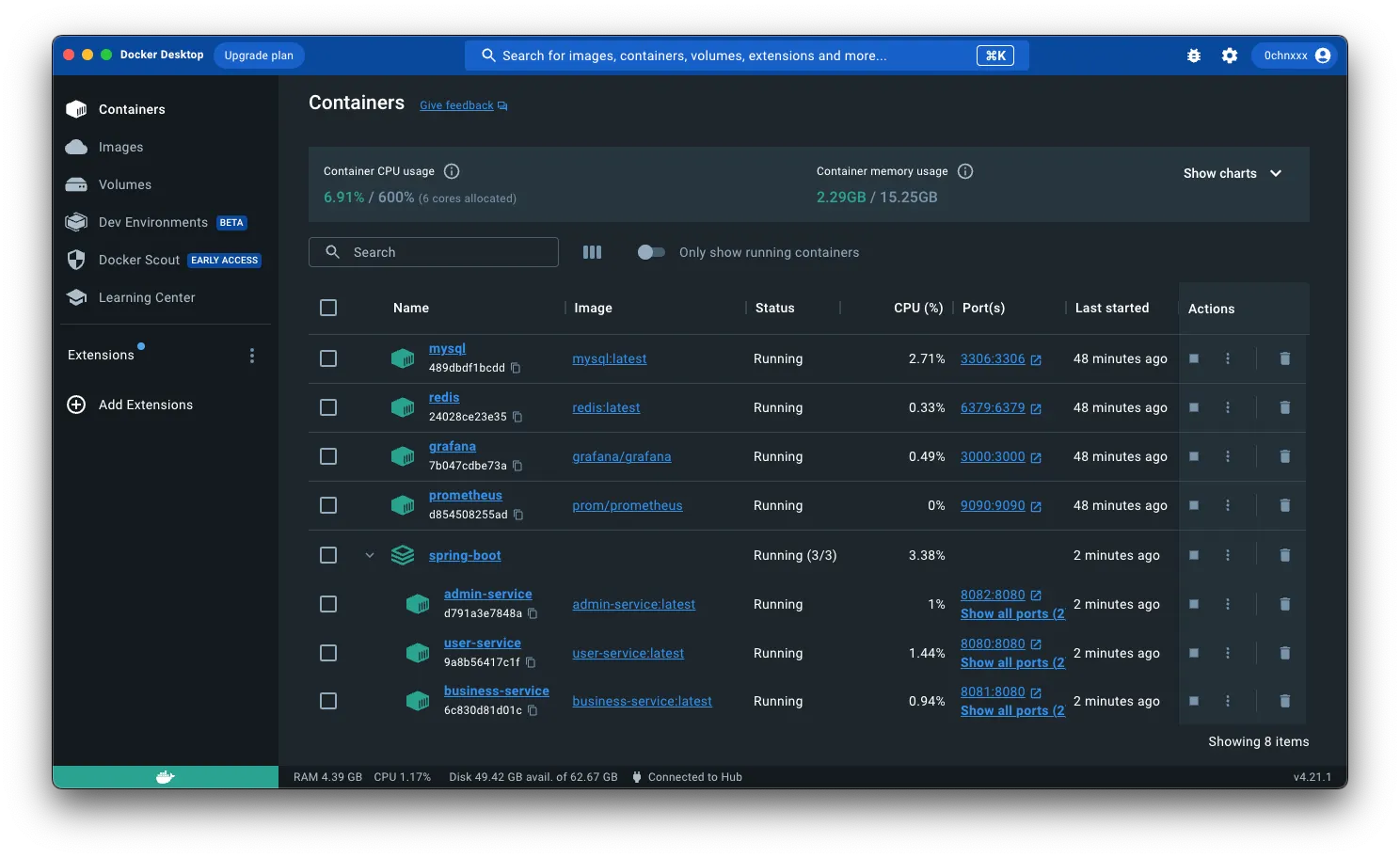Open Learning Center in sidebar
The image size is (1400, 858).
click(x=166, y=297)
